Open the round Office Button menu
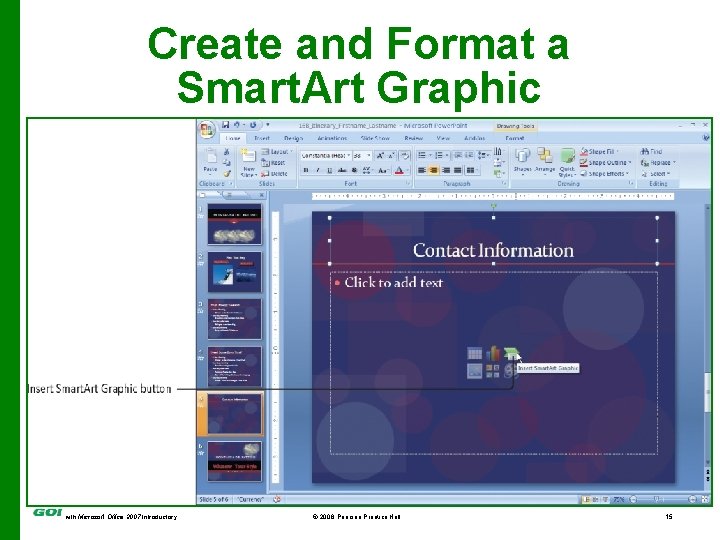The width and height of the screenshot is (720, 540). coord(206,129)
